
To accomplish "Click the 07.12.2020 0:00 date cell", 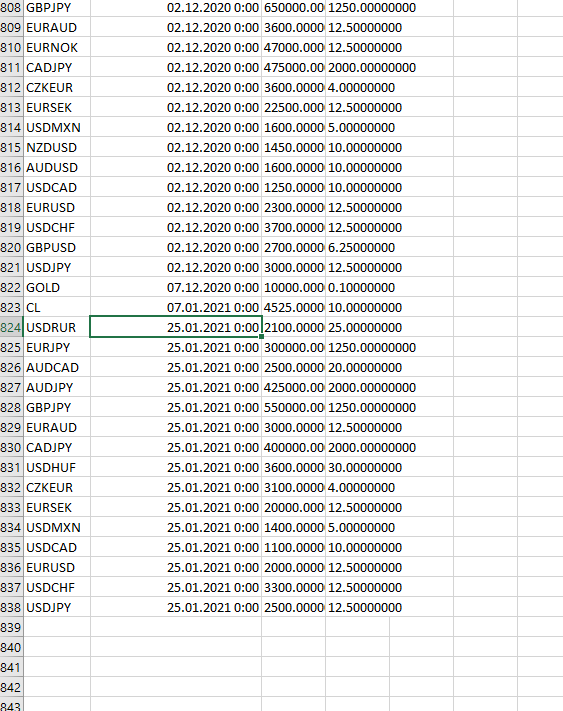I will (176, 287).
